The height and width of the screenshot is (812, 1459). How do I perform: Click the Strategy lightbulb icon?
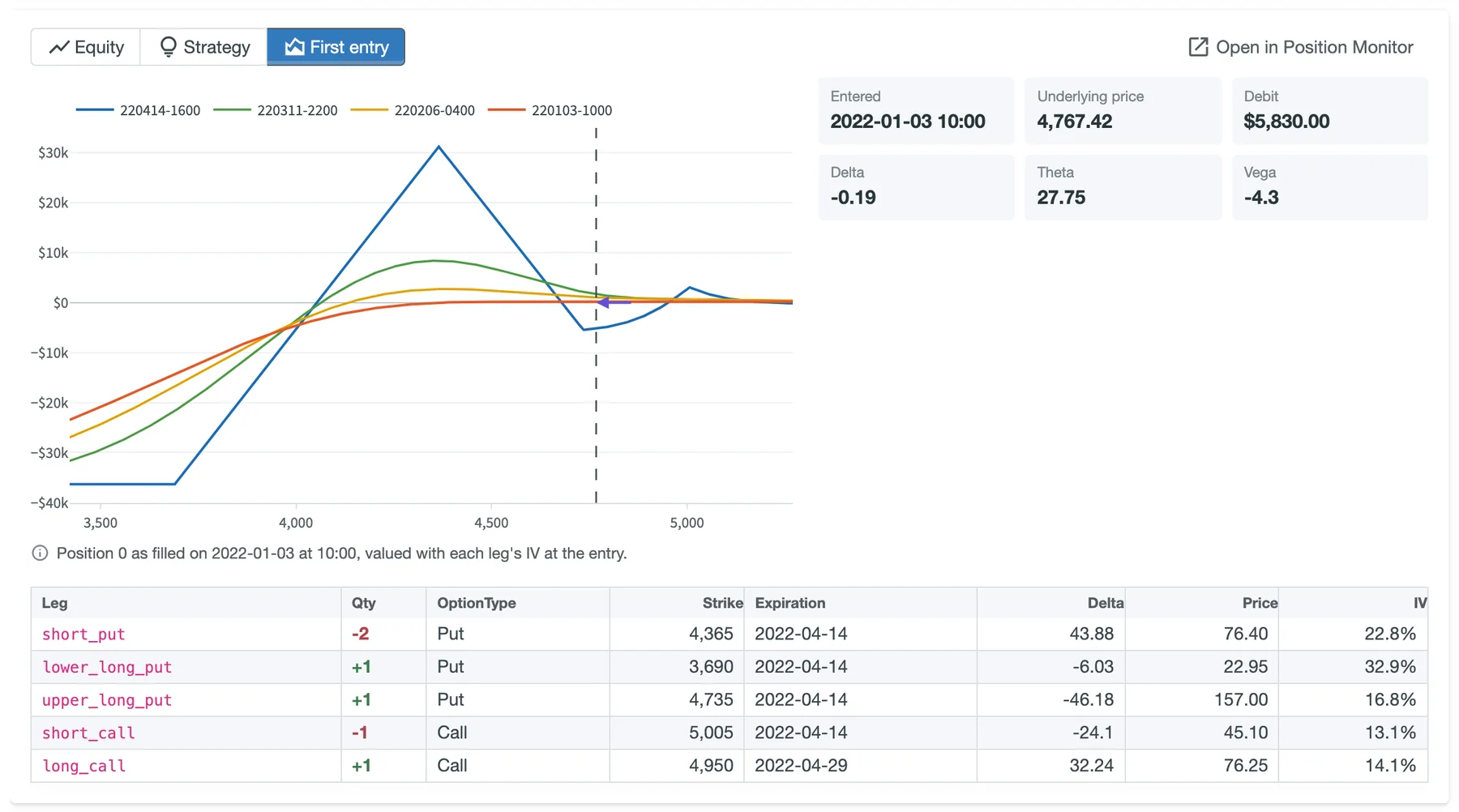tap(168, 47)
